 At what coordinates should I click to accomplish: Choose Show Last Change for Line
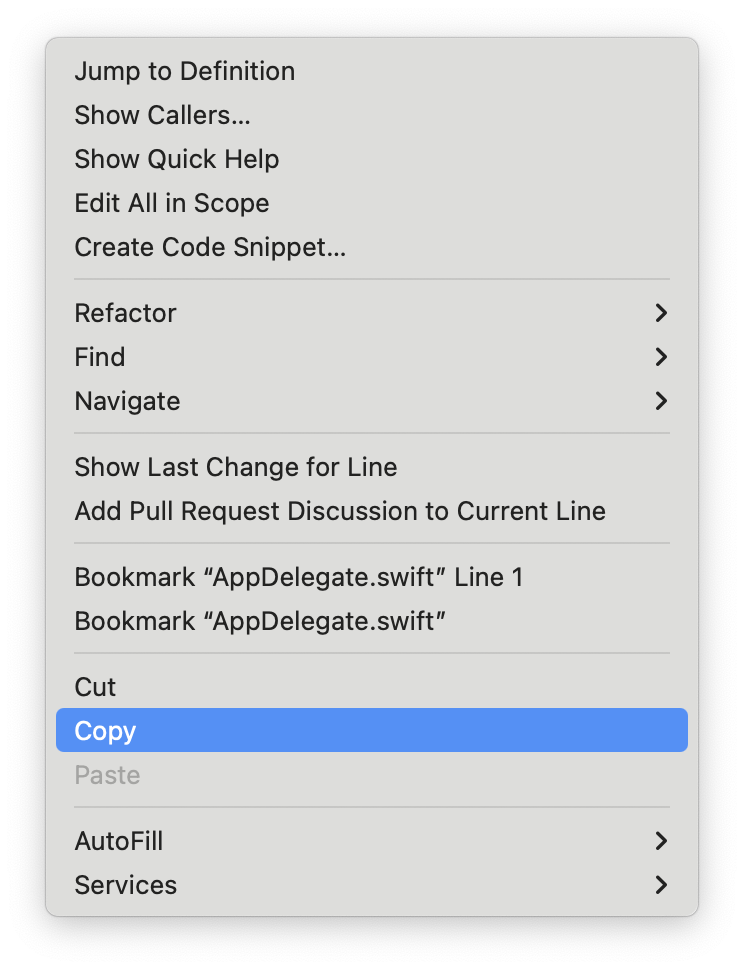tap(235, 467)
